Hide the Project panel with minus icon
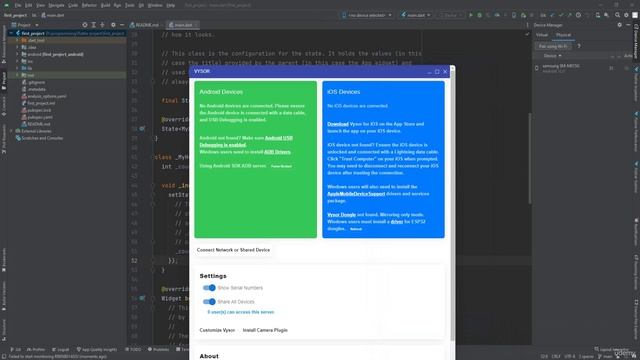640x360 pixels. pyautogui.click(x=122, y=25)
